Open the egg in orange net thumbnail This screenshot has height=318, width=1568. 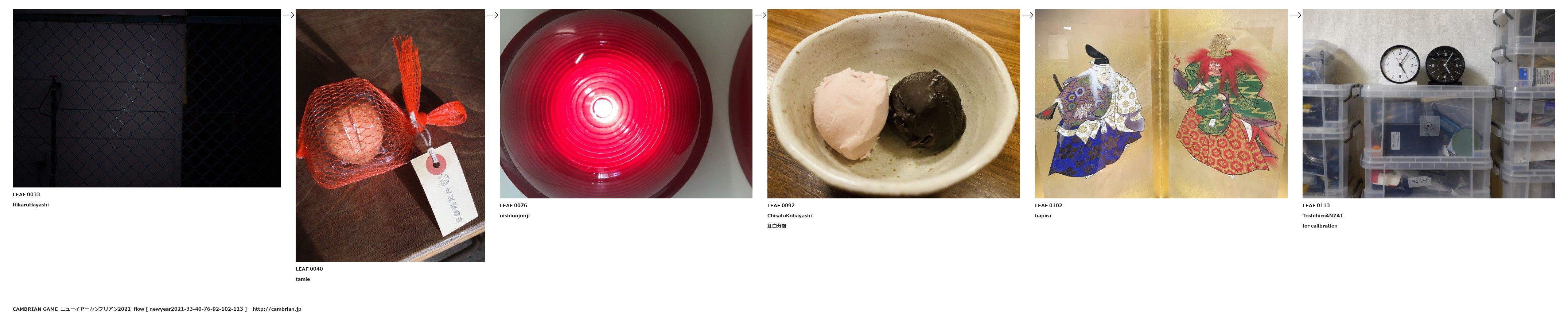click(x=390, y=135)
